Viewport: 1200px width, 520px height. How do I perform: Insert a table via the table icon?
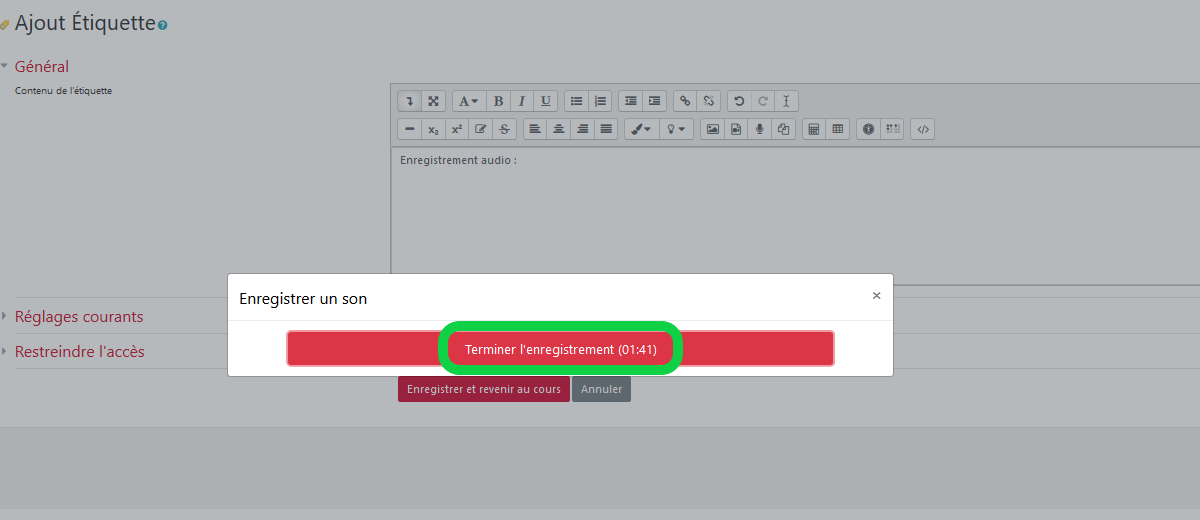[x=838, y=129]
